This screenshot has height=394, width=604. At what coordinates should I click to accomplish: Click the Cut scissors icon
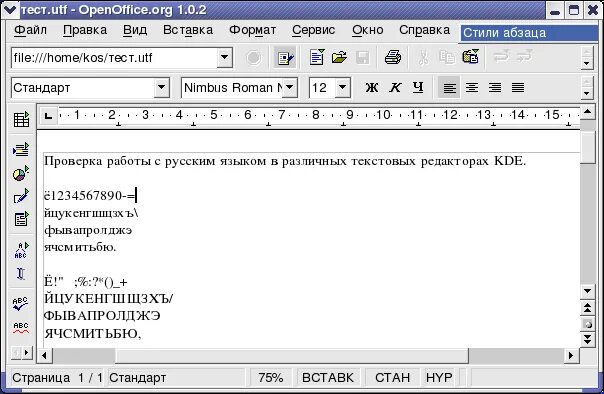pyautogui.click(x=423, y=58)
